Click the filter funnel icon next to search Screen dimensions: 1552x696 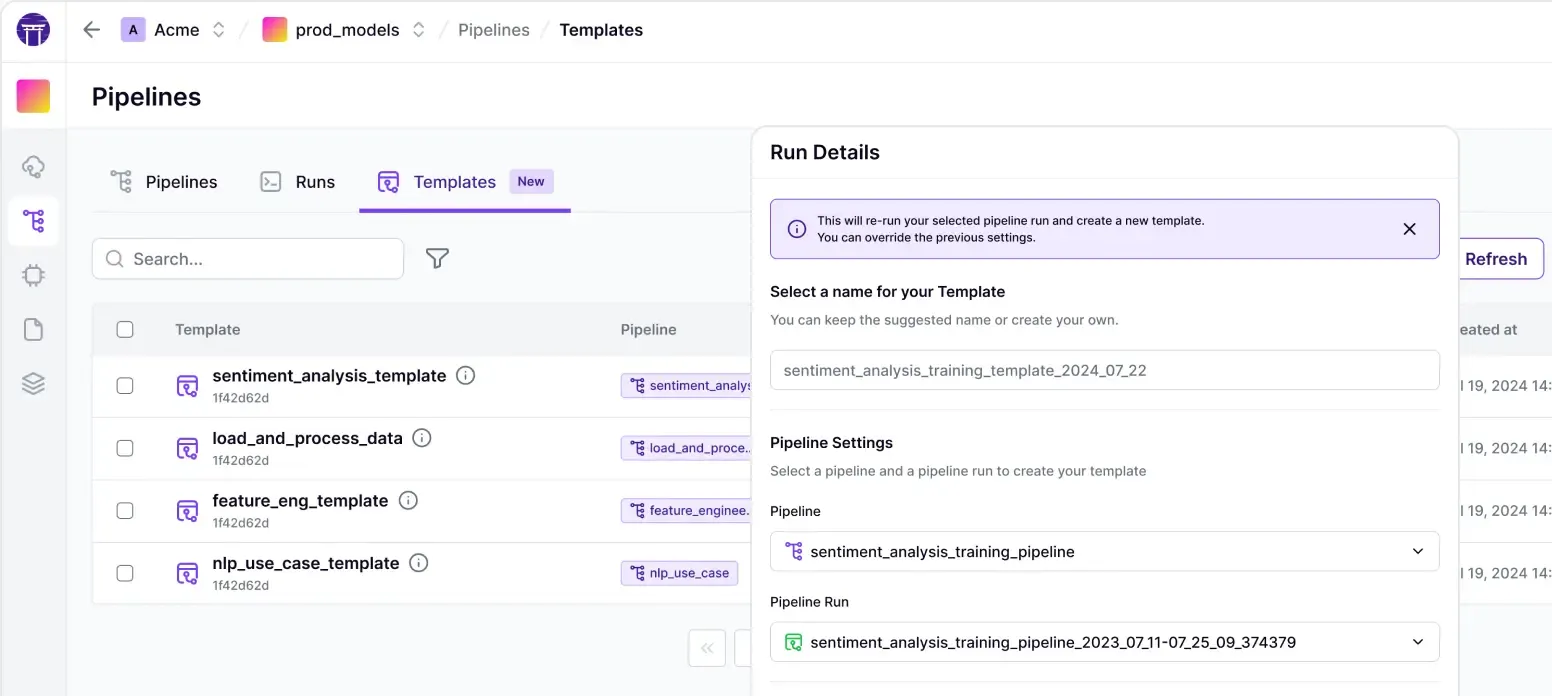(437, 259)
